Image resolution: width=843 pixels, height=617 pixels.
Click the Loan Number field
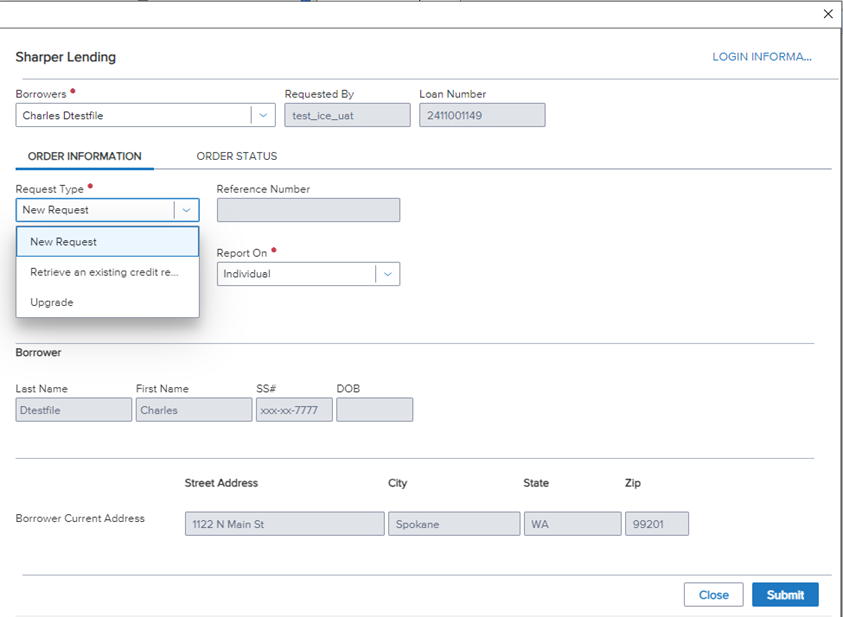(x=482, y=115)
